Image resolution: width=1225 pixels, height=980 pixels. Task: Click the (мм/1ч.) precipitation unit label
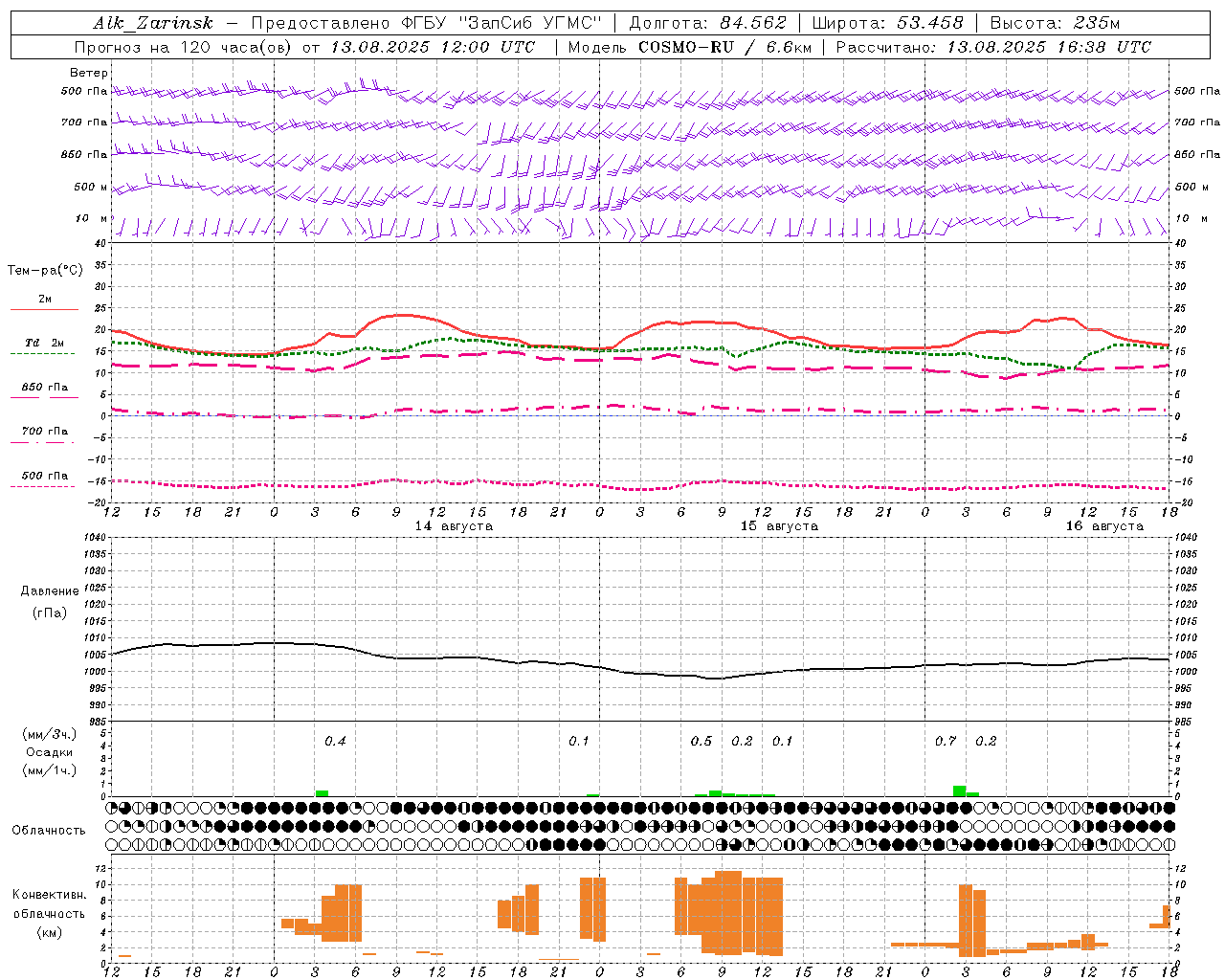click(x=49, y=770)
